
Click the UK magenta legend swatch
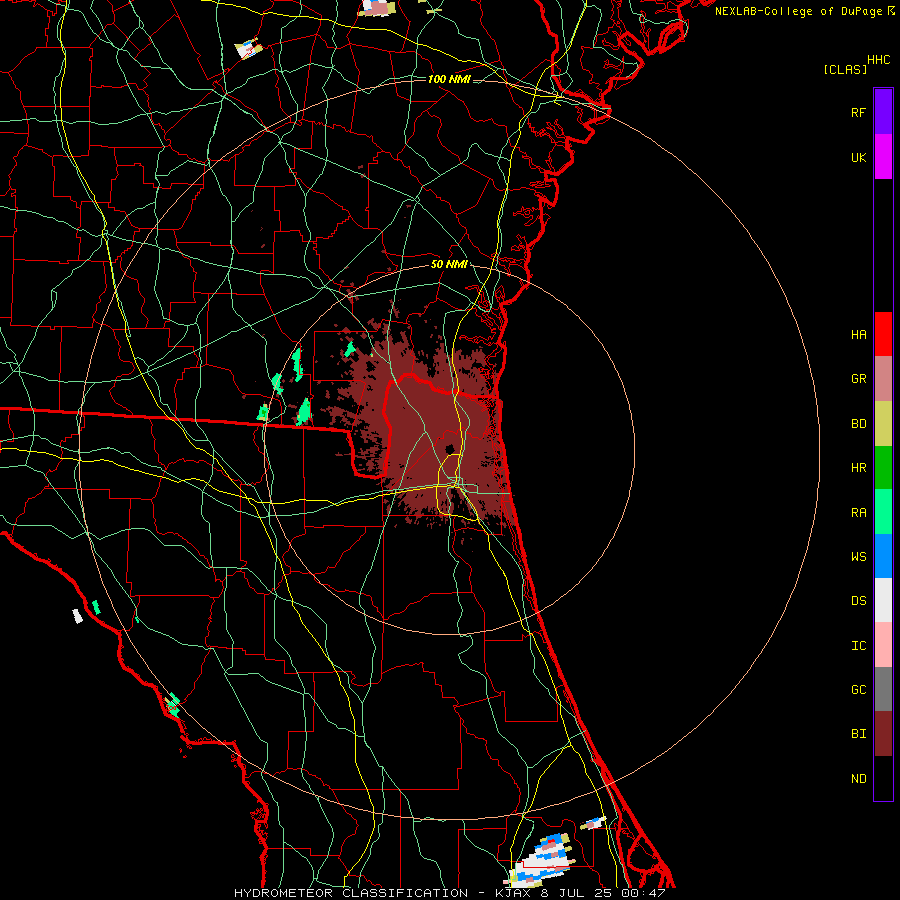click(883, 157)
